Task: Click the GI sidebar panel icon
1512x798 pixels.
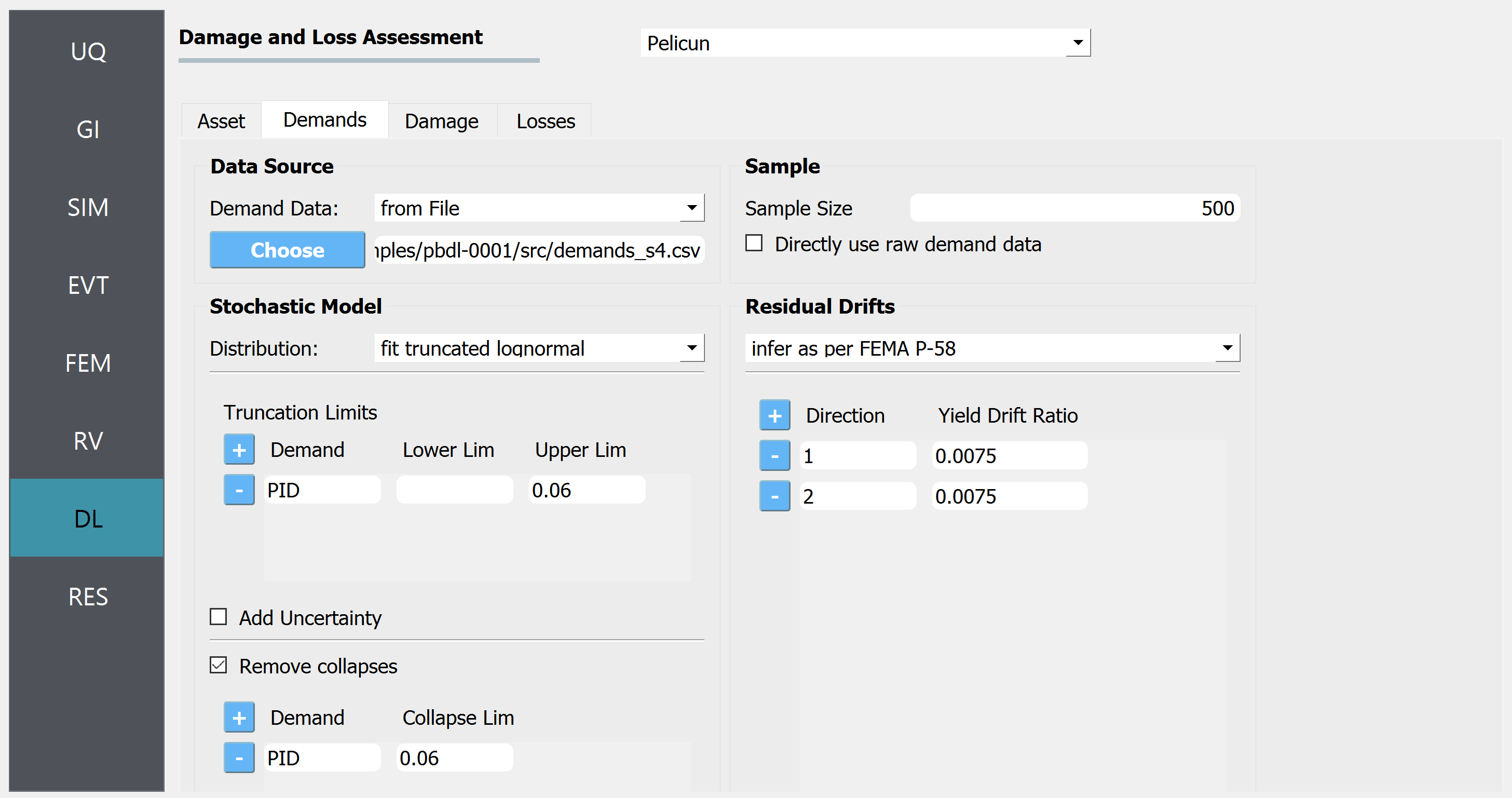Action: coord(87,127)
